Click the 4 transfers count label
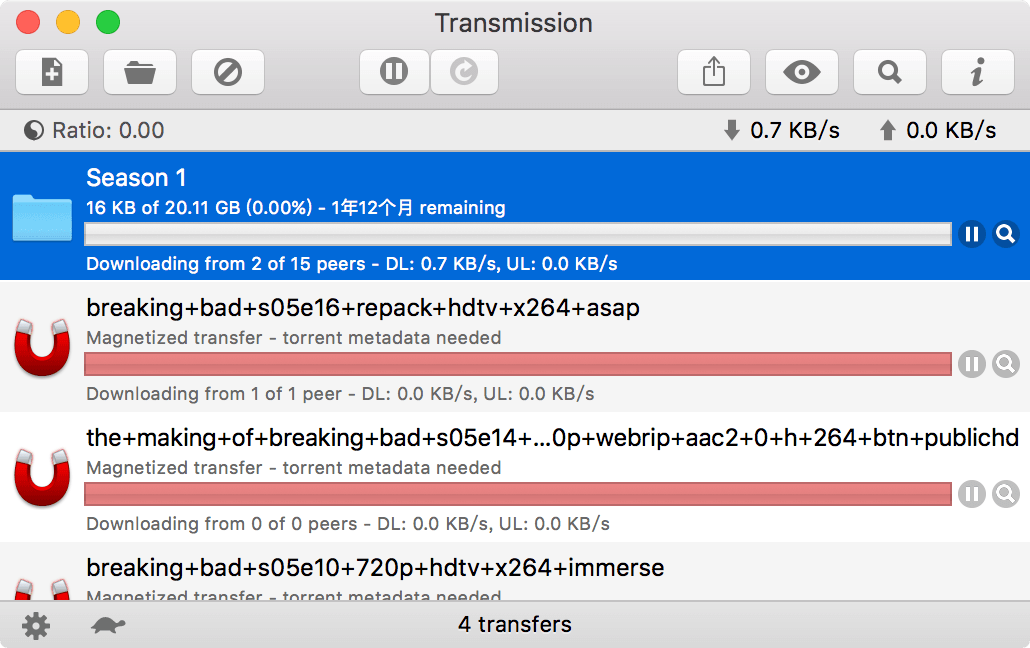Image resolution: width=1030 pixels, height=648 pixels. (x=515, y=624)
